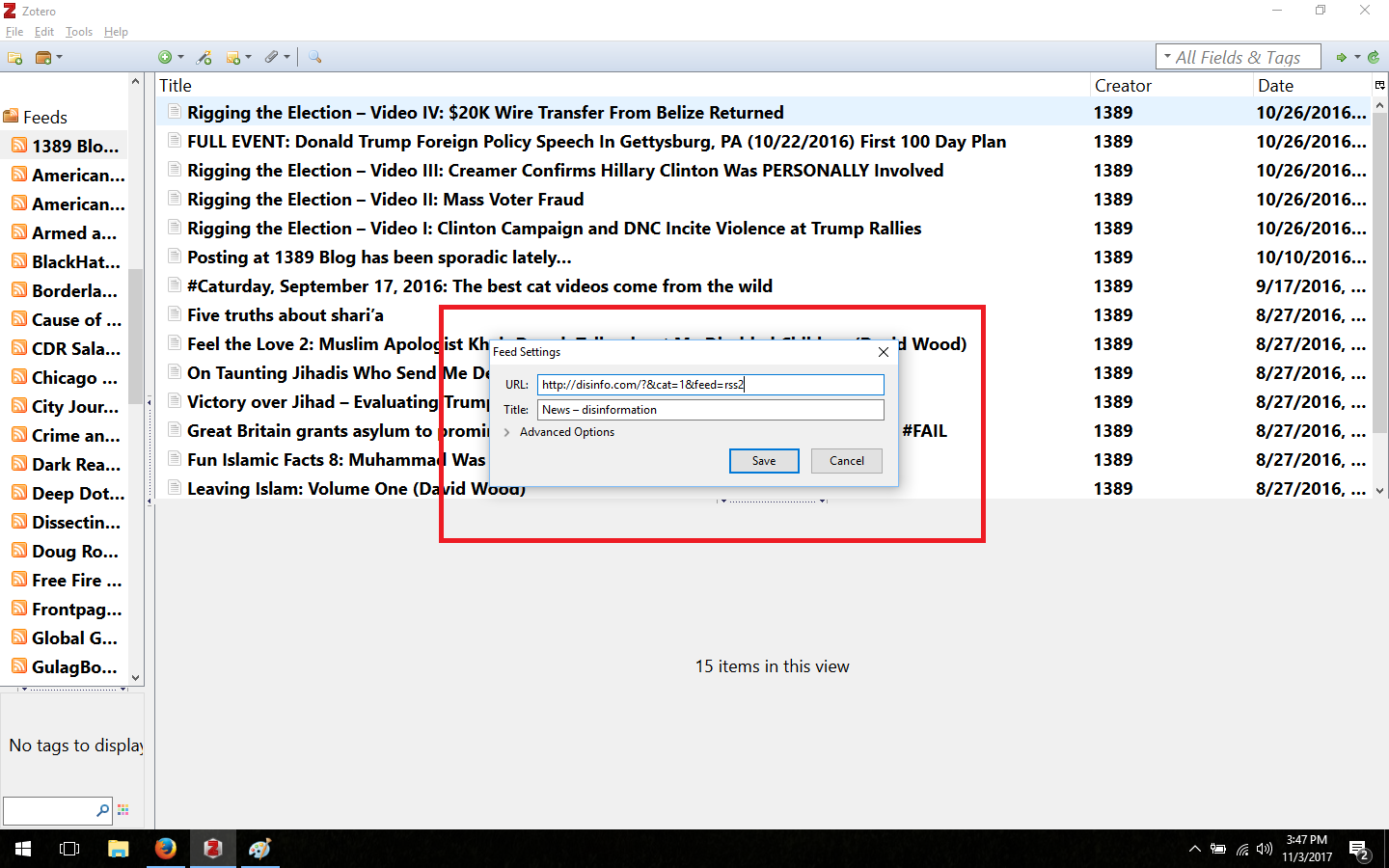Open the Add Attachment dropdown arrow

coord(286,58)
